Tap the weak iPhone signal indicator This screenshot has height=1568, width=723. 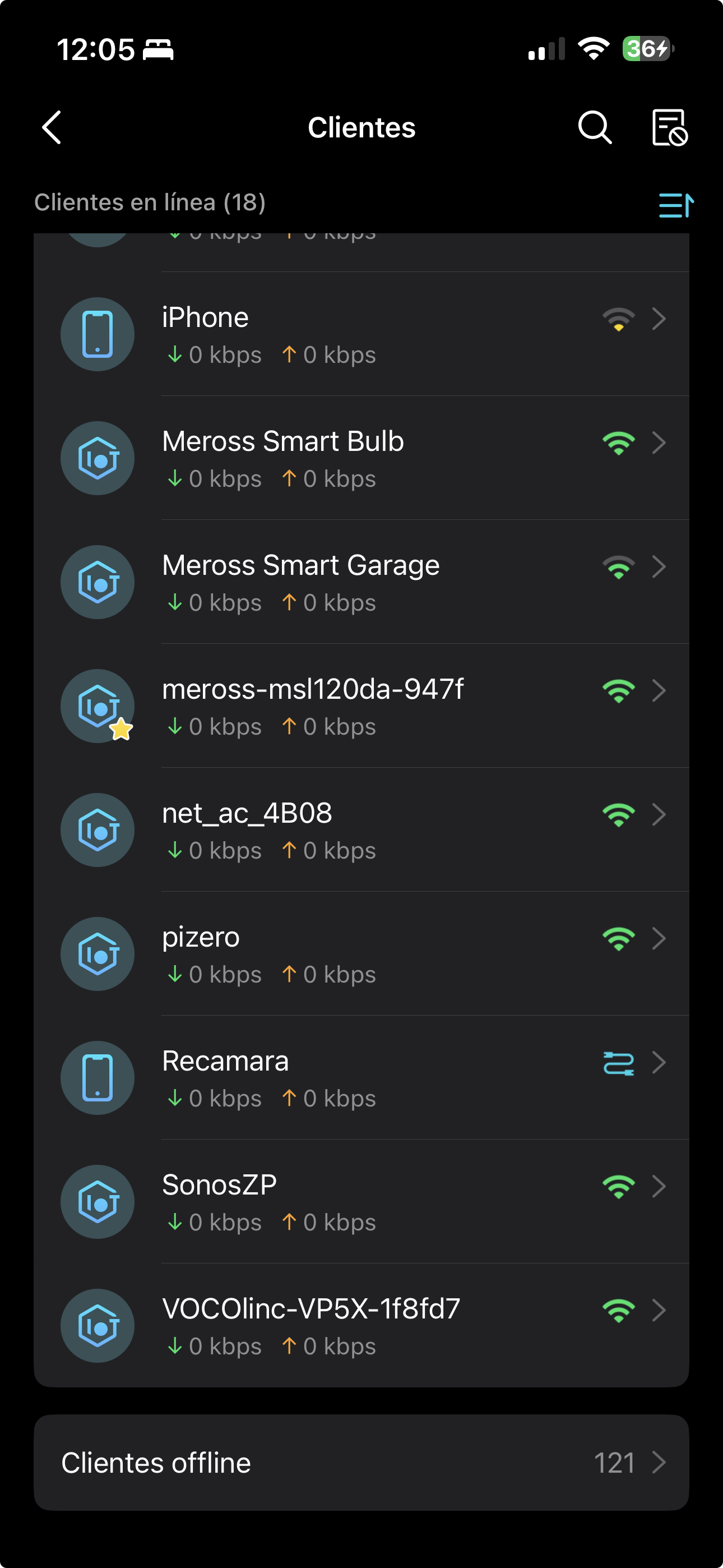[x=618, y=319]
